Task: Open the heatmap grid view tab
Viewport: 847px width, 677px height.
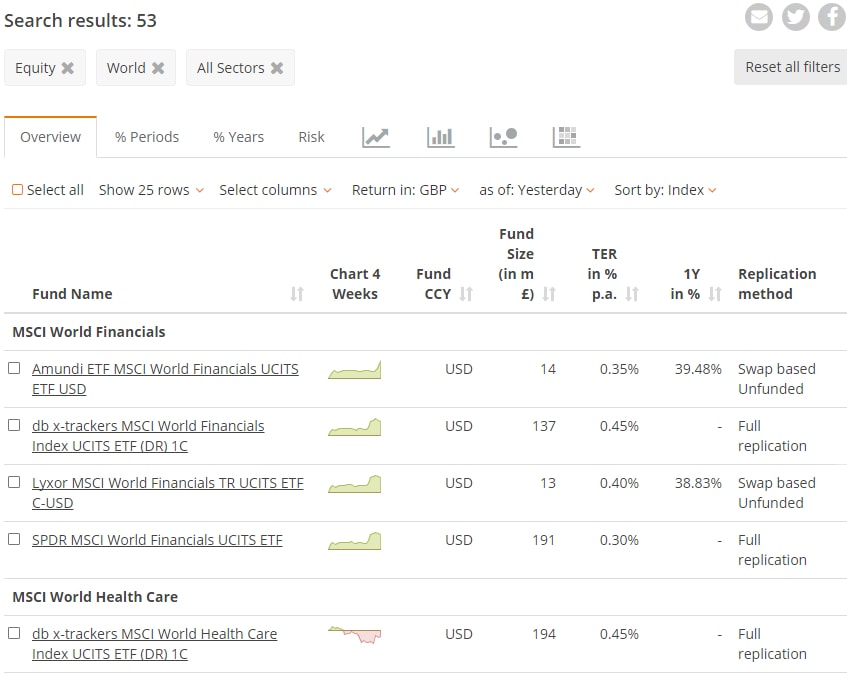Action: point(566,137)
